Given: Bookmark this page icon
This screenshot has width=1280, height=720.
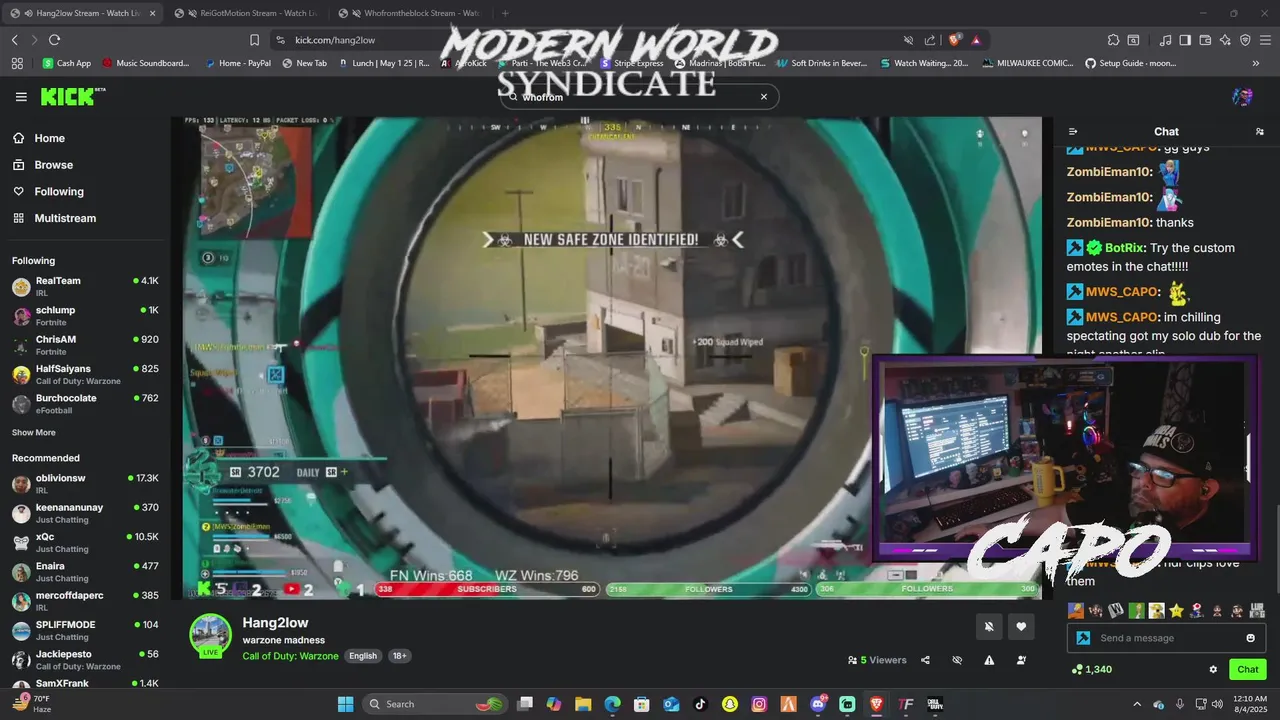Looking at the screenshot, I should 255,40.
